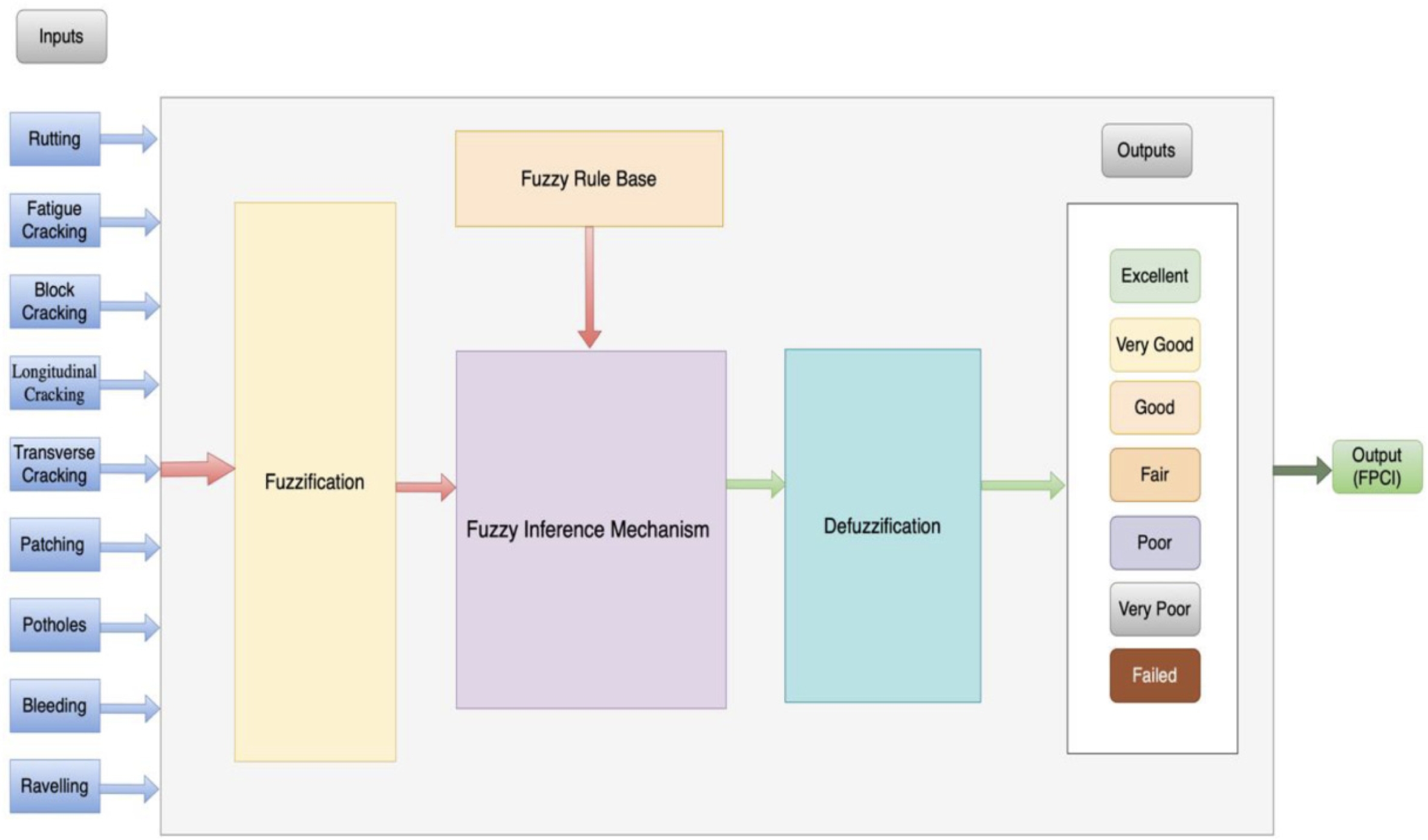Click the Fuzzy Rule Base block
The width and height of the screenshot is (1428, 840).
[588, 179]
